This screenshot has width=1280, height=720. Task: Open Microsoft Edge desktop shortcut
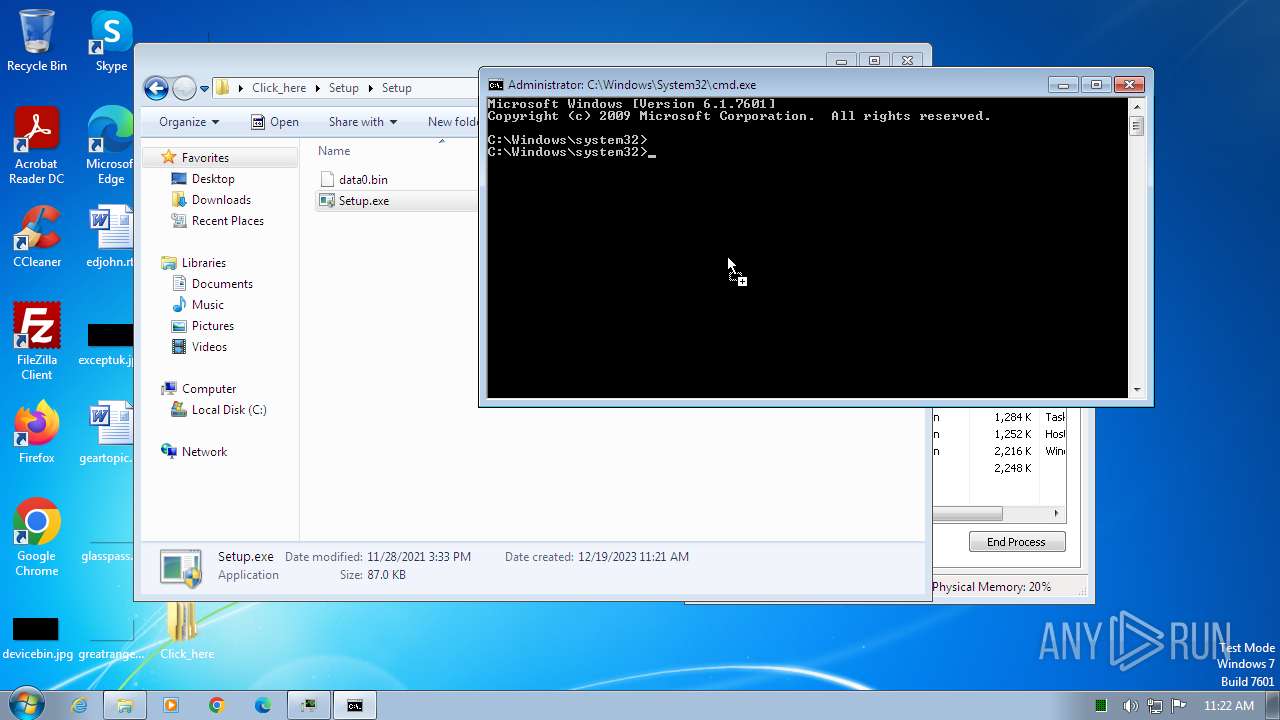point(110,145)
